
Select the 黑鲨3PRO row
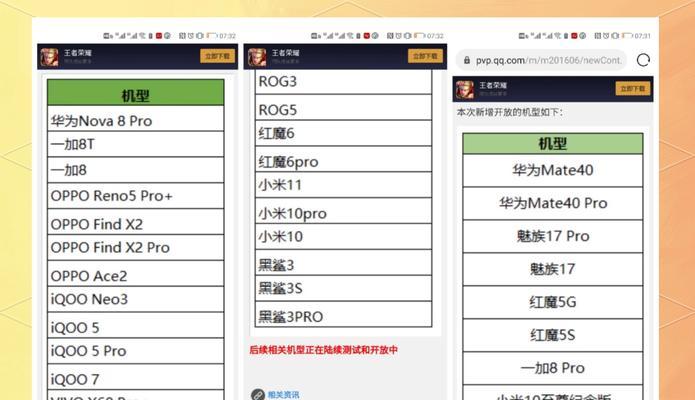click(x=344, y=314)
